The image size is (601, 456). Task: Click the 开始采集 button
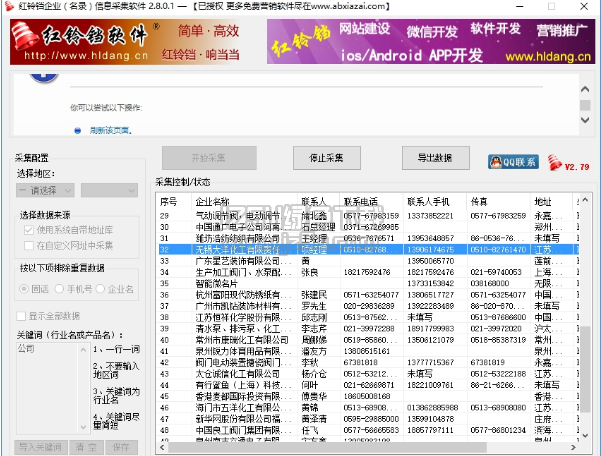click(x=209, y=158)
